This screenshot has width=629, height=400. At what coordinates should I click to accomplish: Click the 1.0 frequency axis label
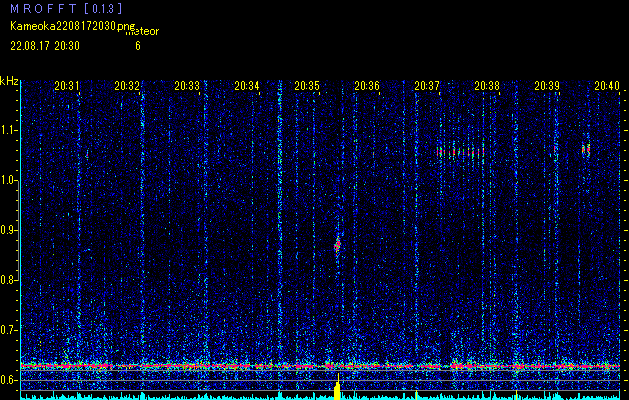point(8,180)
